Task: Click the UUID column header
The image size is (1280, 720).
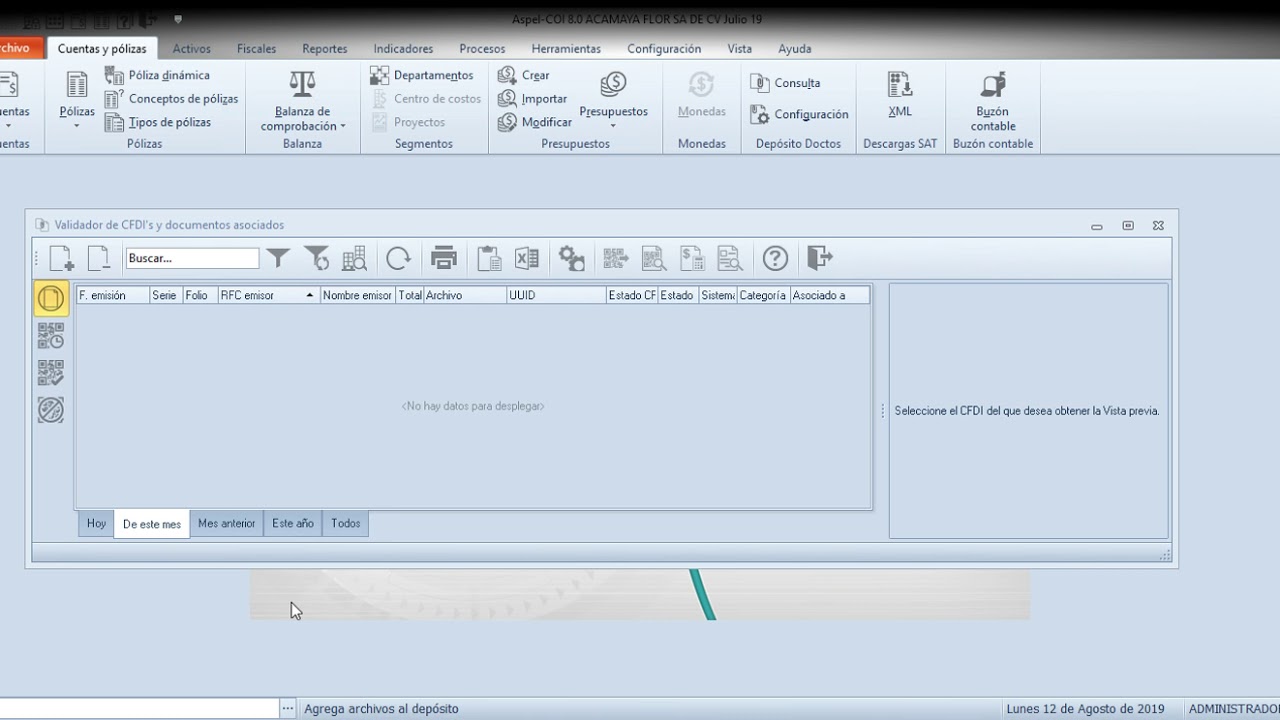Action: pos(556,295)
